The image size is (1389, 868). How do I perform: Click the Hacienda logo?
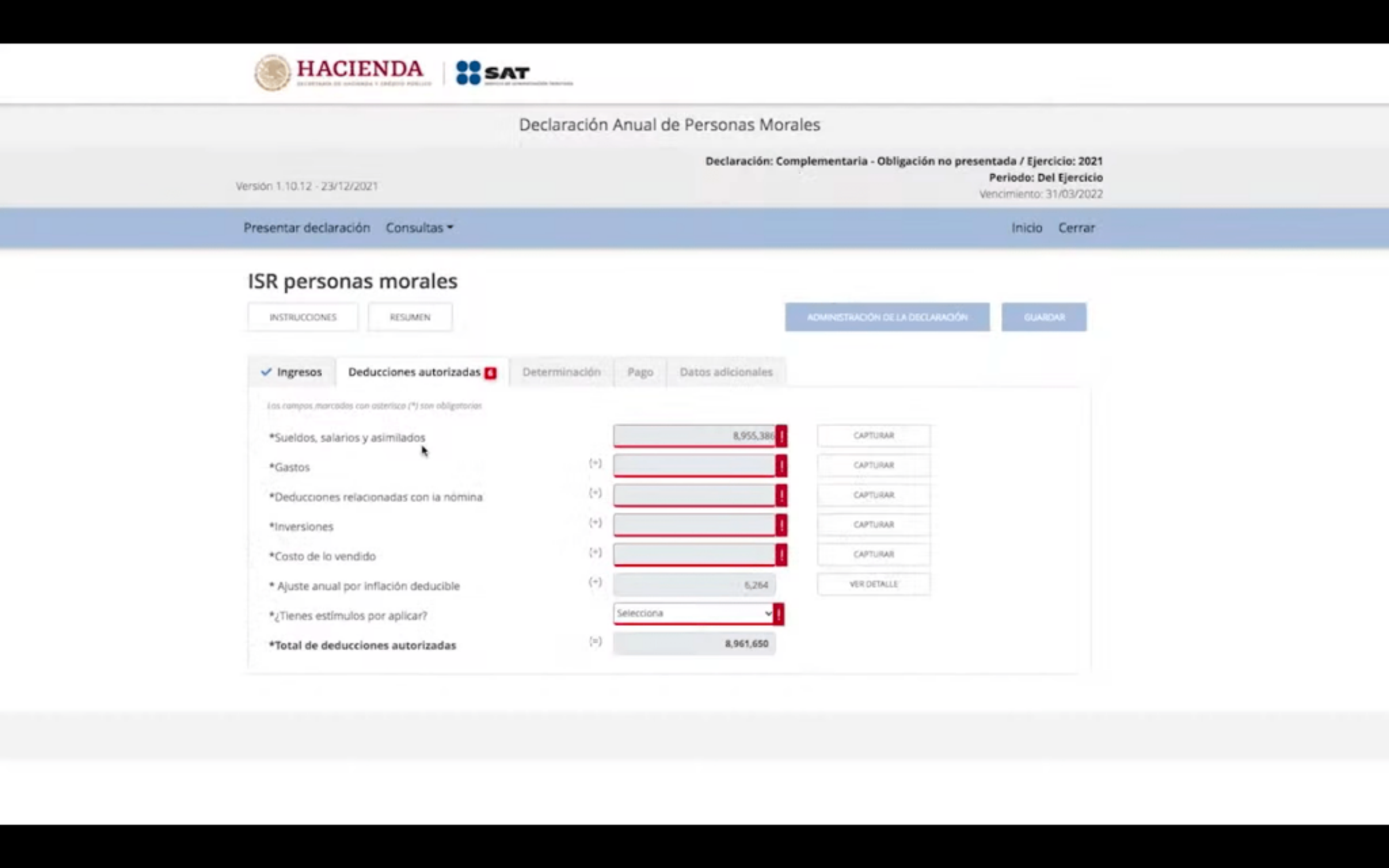[342, 73]
